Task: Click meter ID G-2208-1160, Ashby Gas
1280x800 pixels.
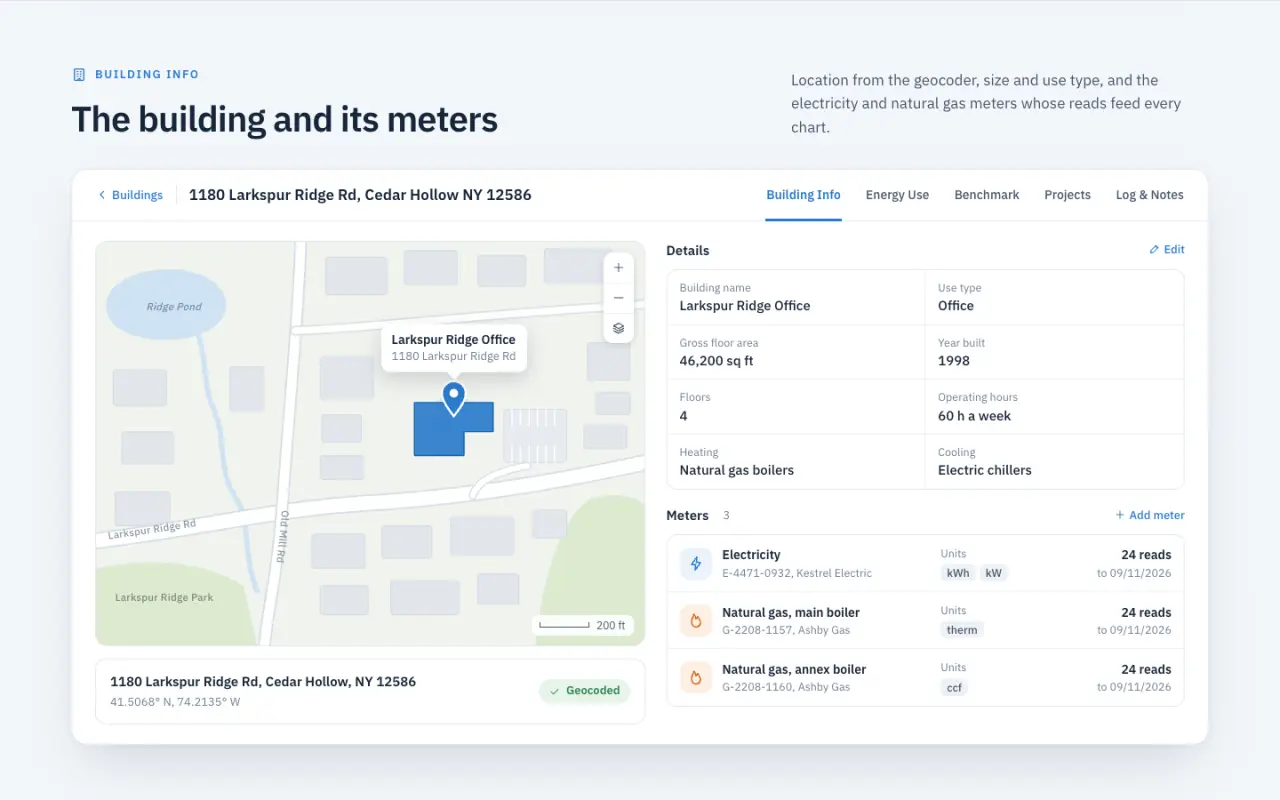Action: click(786, 687)
